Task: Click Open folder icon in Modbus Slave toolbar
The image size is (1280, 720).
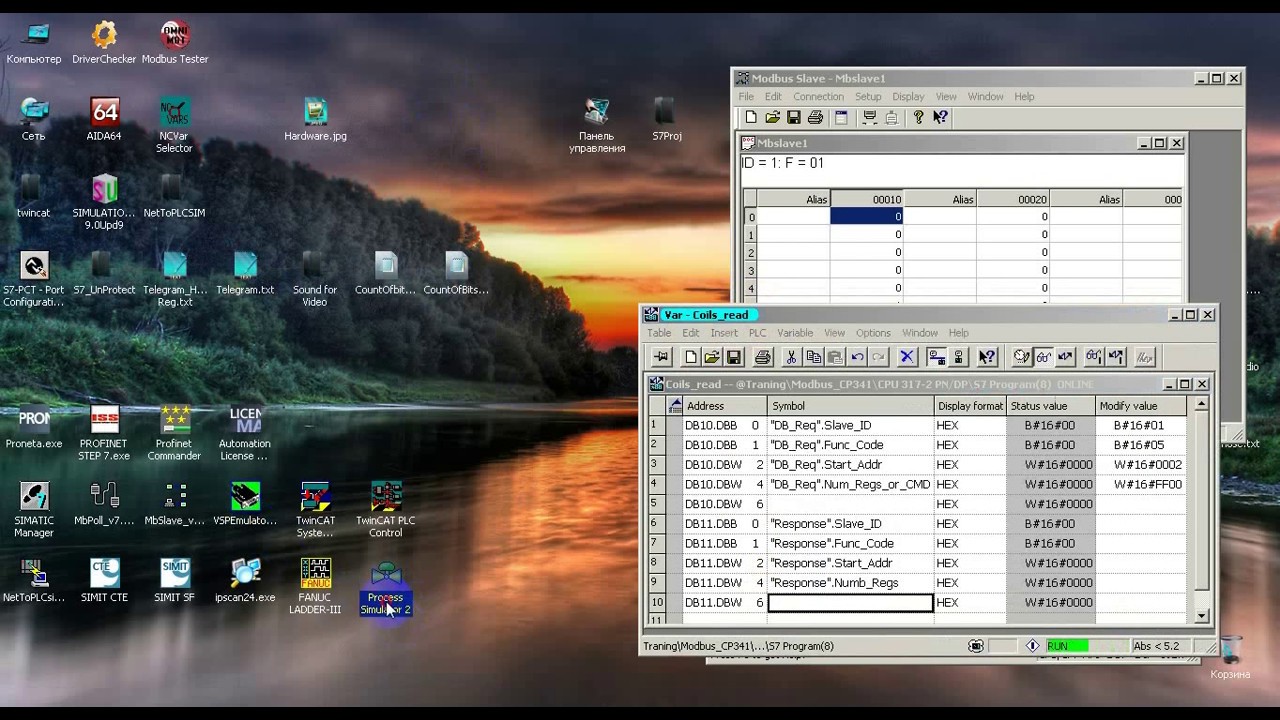Action: coord(773,117)
